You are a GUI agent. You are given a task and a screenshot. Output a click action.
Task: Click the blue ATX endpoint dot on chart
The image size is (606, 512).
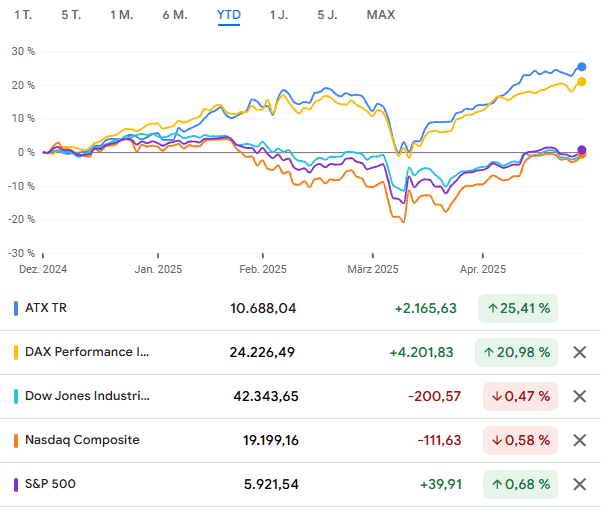pyautogui.click(x=582, y=67)
